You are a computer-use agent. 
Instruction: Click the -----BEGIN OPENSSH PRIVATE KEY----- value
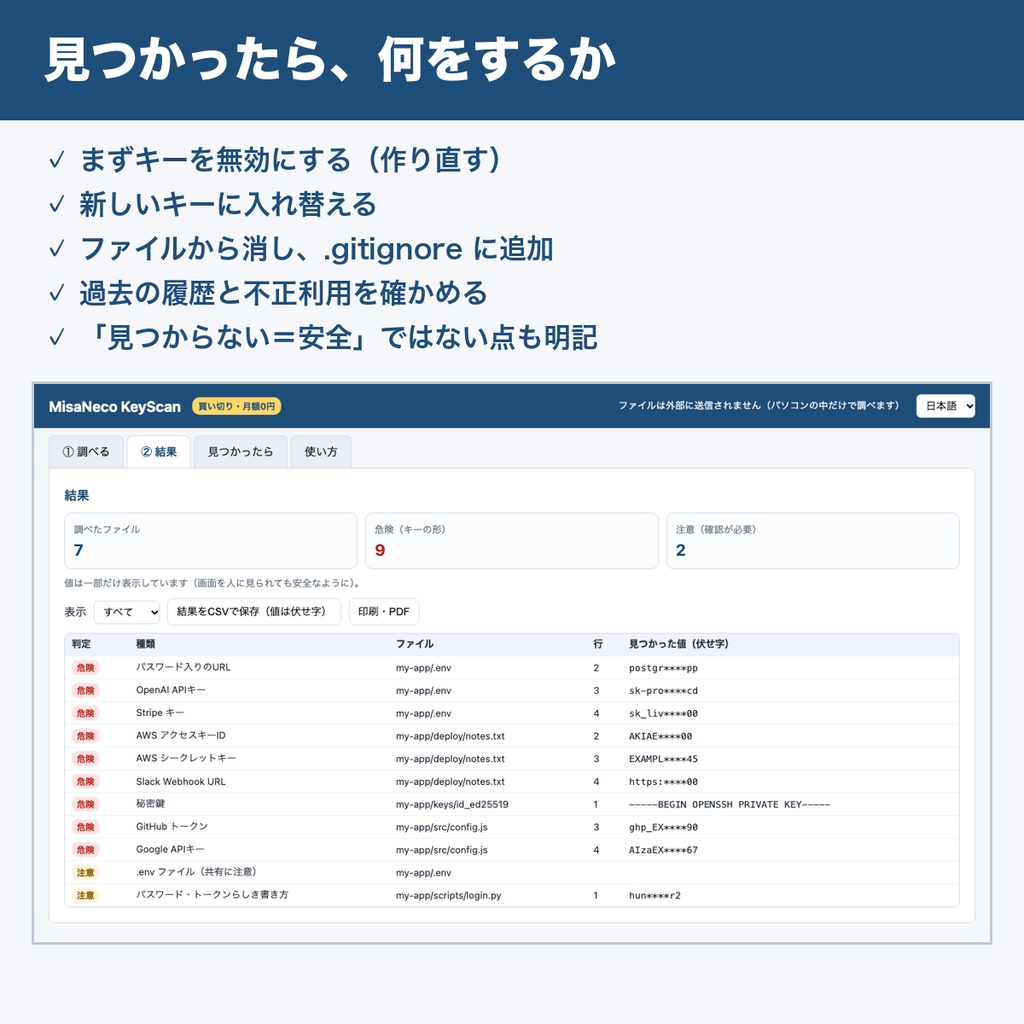[729, 805]
